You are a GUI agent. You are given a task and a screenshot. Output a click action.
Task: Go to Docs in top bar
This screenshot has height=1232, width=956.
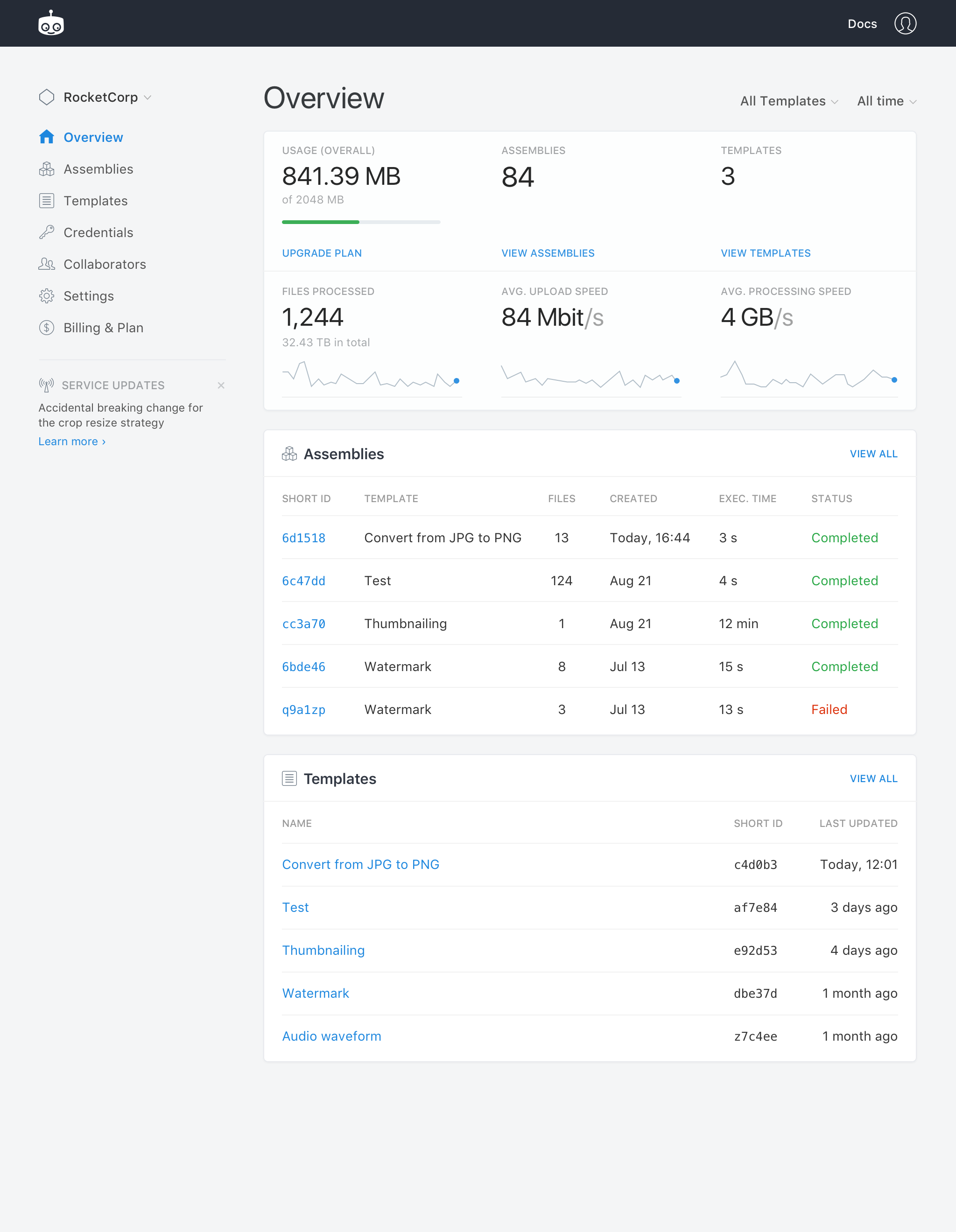coord(862,24)
